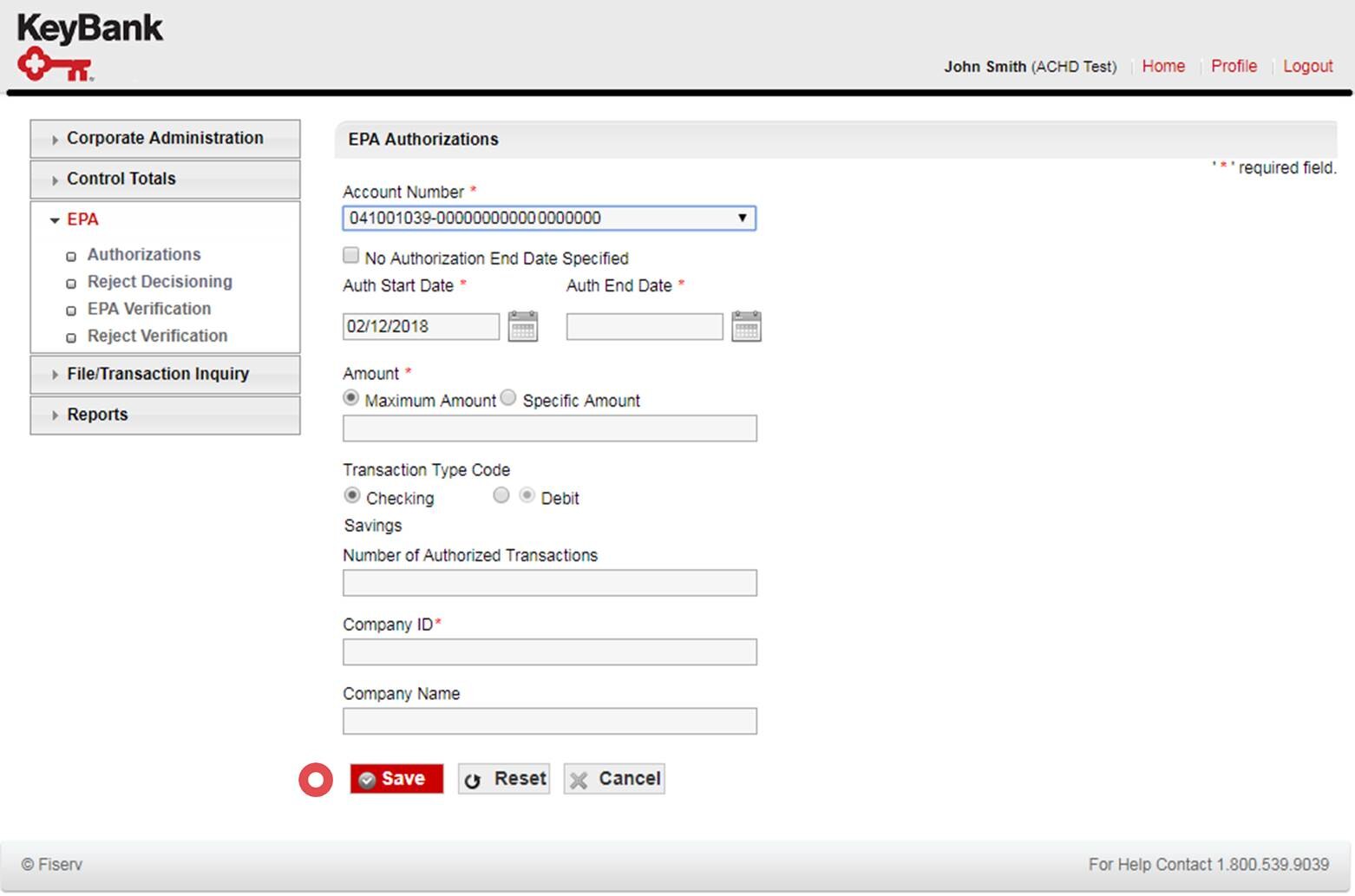Screen dimensions: 1355x896
Task: Click the Logout link
Action: (x=1307, y=66)
